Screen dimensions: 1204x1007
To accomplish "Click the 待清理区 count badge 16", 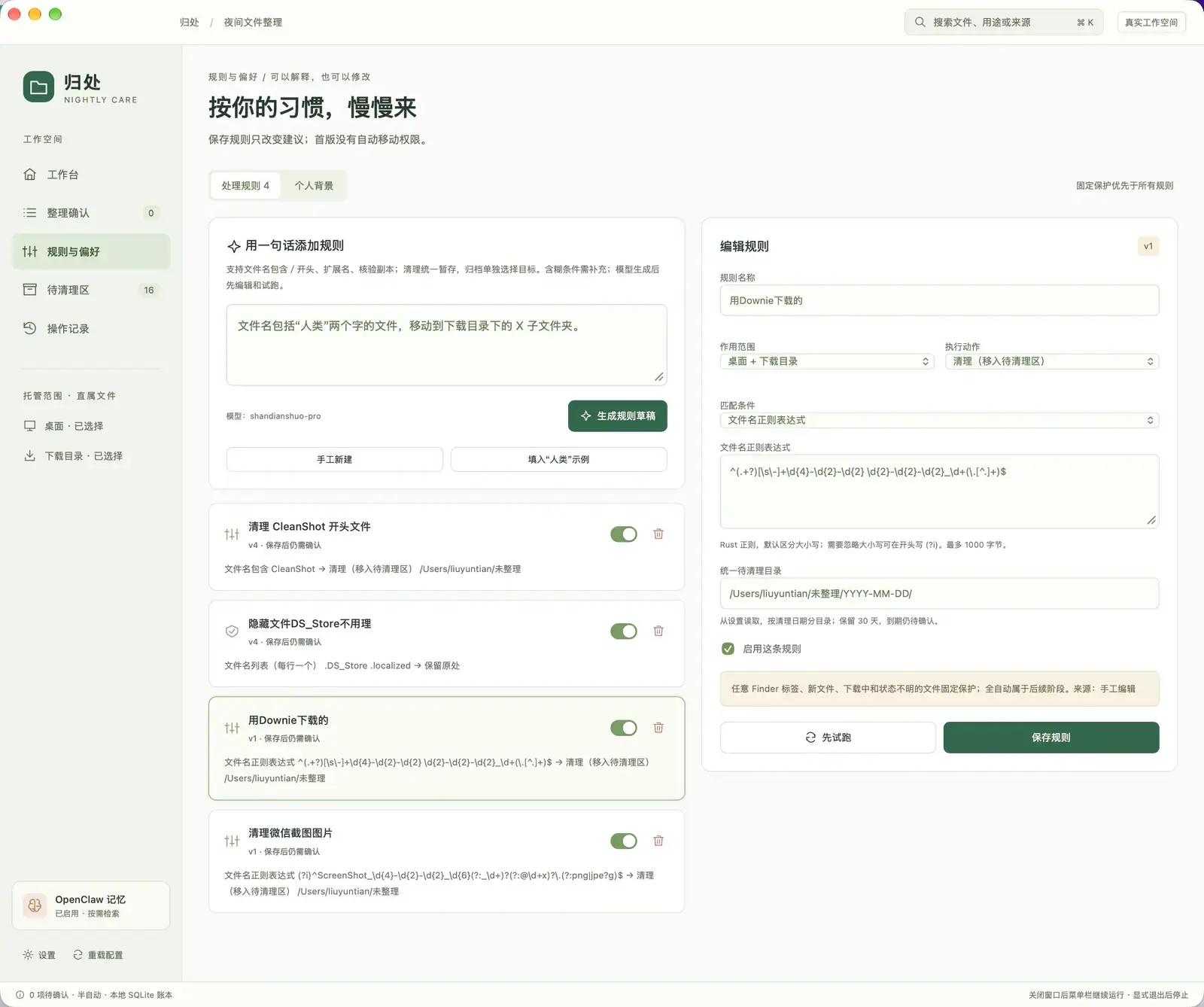I will tap(149, 290).
